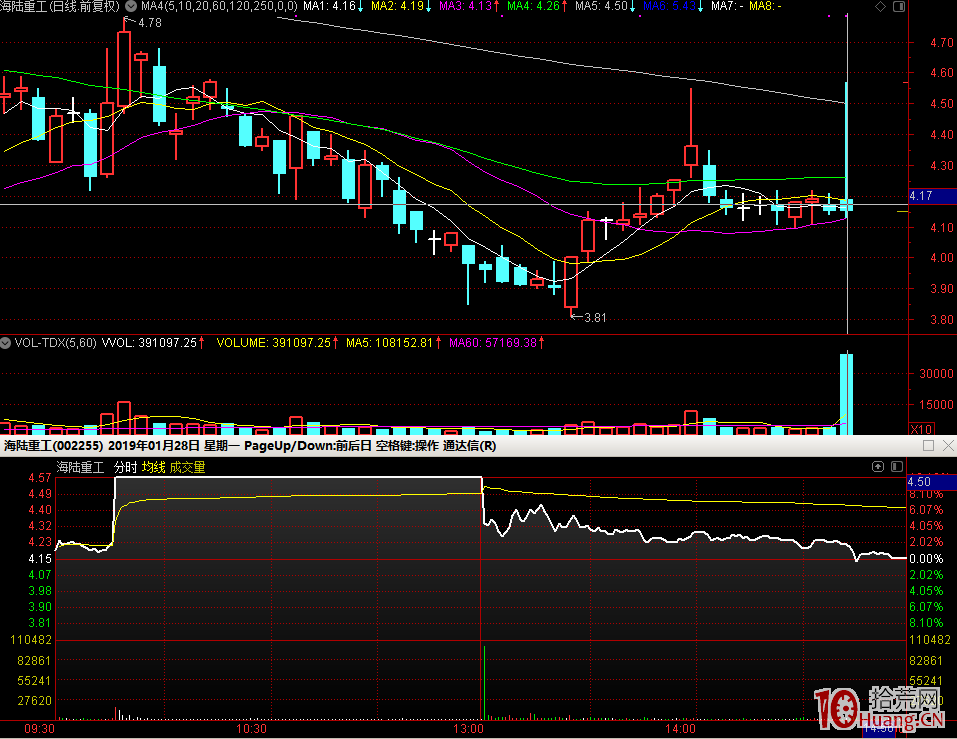Screen dimensions: 957x739
Task: Close the intraday popup window
Action: (x=946, y=445)
